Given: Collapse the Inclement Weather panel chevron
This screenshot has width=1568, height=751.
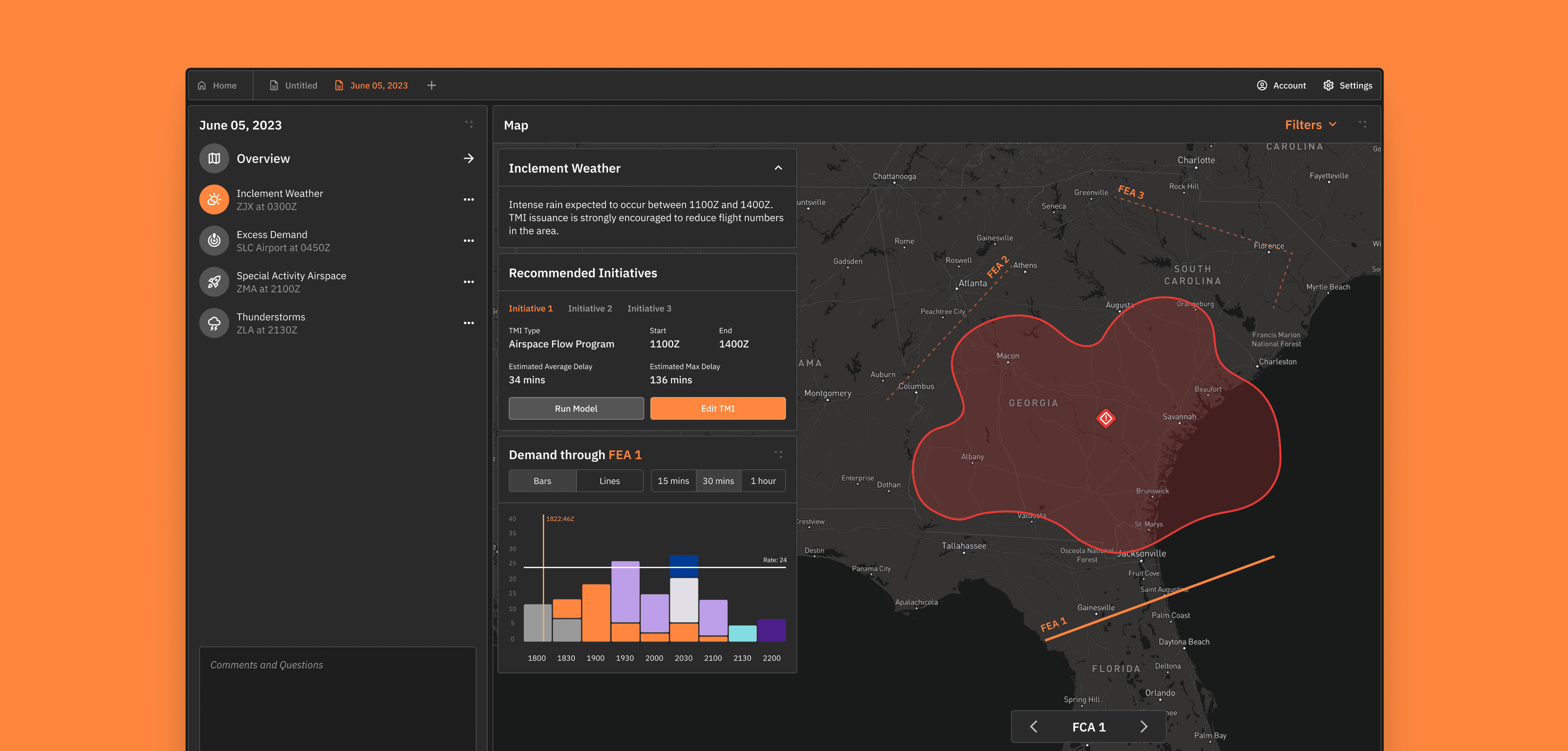Looking at the screenshot, I should (x=778, y=168).
